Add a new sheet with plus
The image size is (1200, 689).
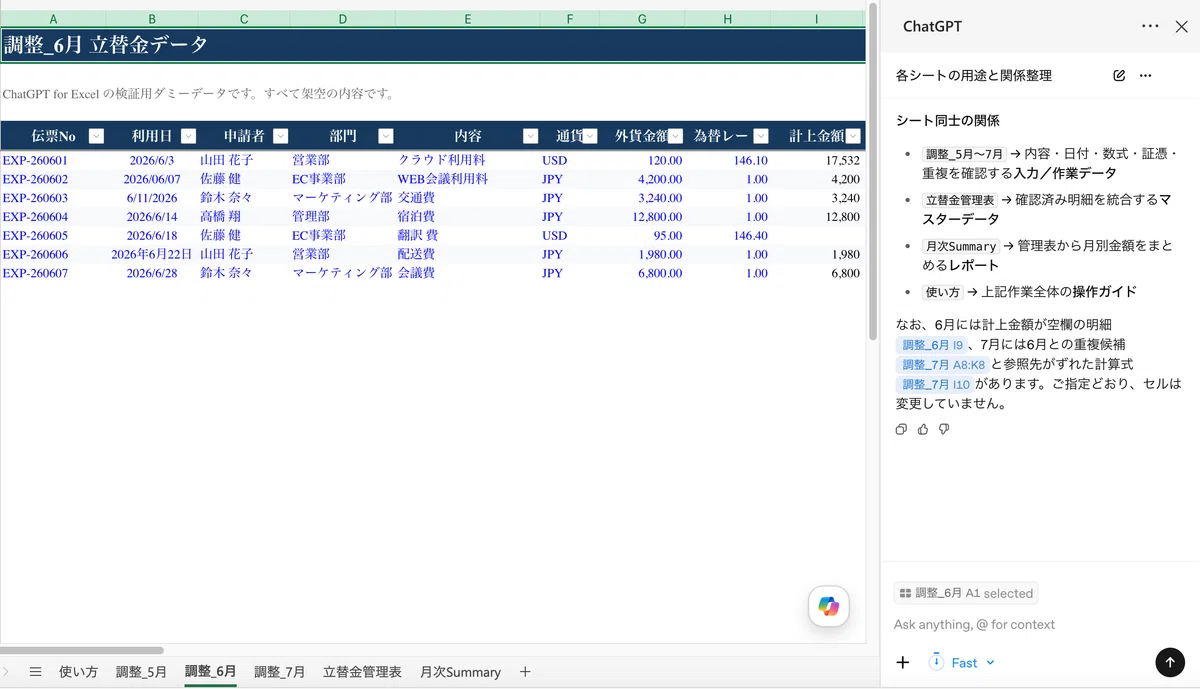525,672
